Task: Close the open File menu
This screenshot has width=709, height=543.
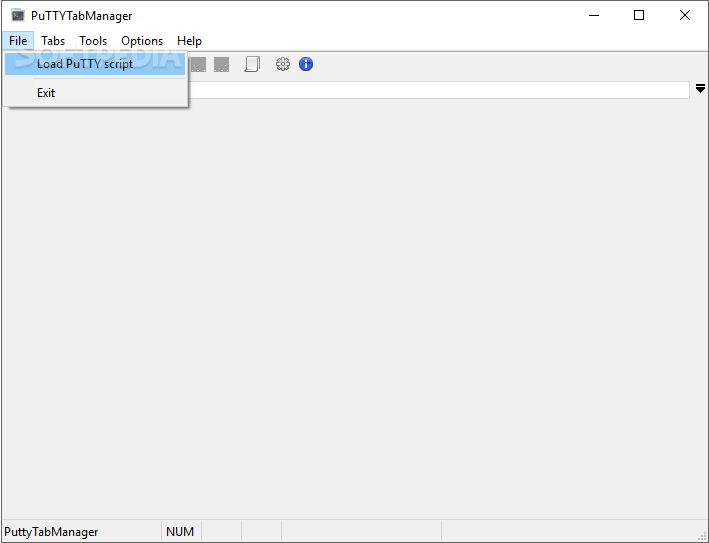Action: point(18,41)
